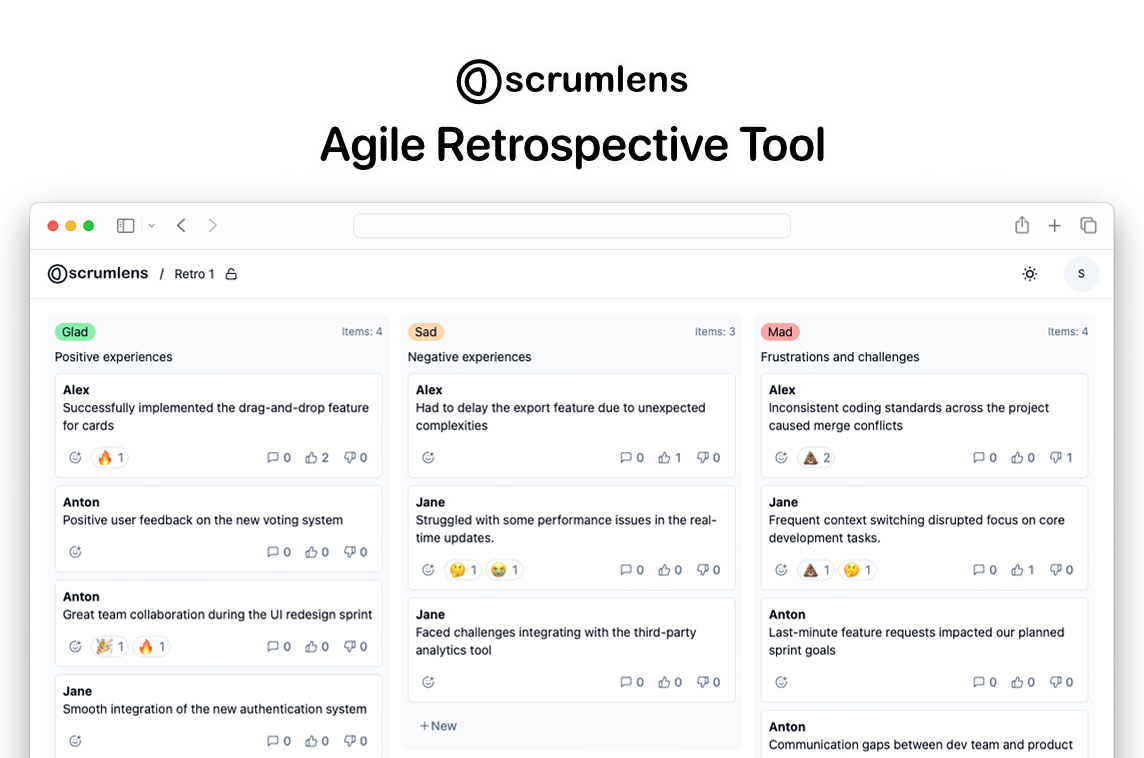Screen dimensions: 1144x758
Task: Upvote the UI redesign sprint card
Action: click(317, 646)
